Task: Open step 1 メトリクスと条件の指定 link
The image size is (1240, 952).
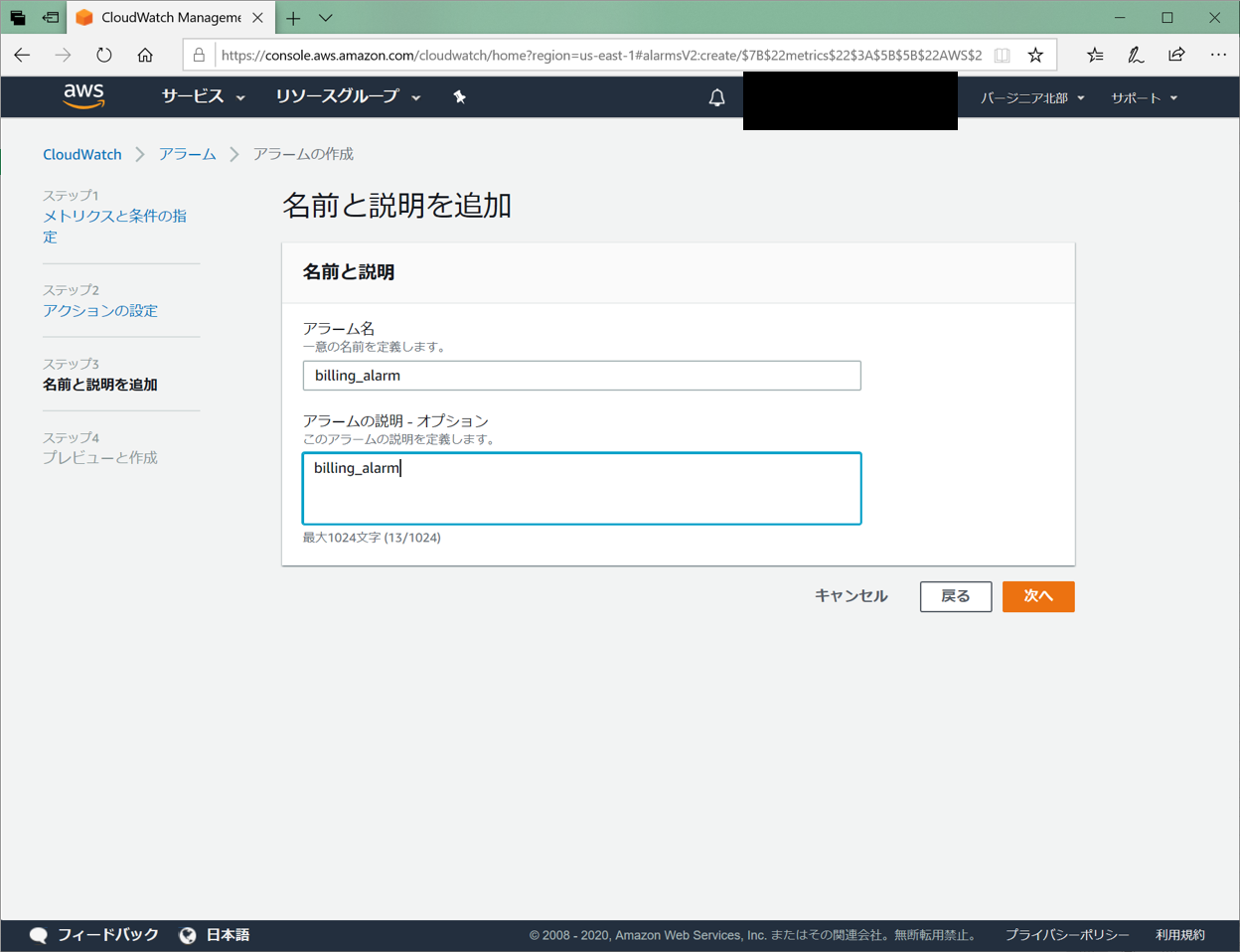Action: pos(114,226)
